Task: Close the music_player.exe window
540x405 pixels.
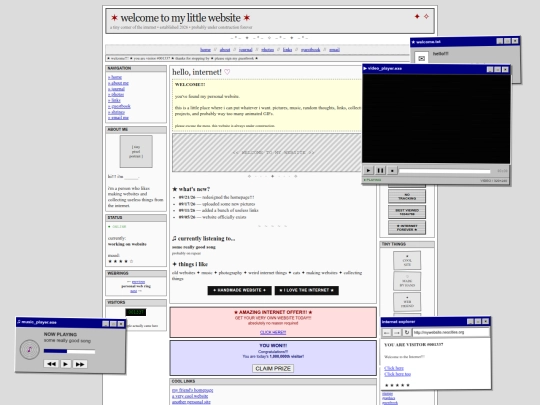Action: pyautogui.click(x=121, y=324)
